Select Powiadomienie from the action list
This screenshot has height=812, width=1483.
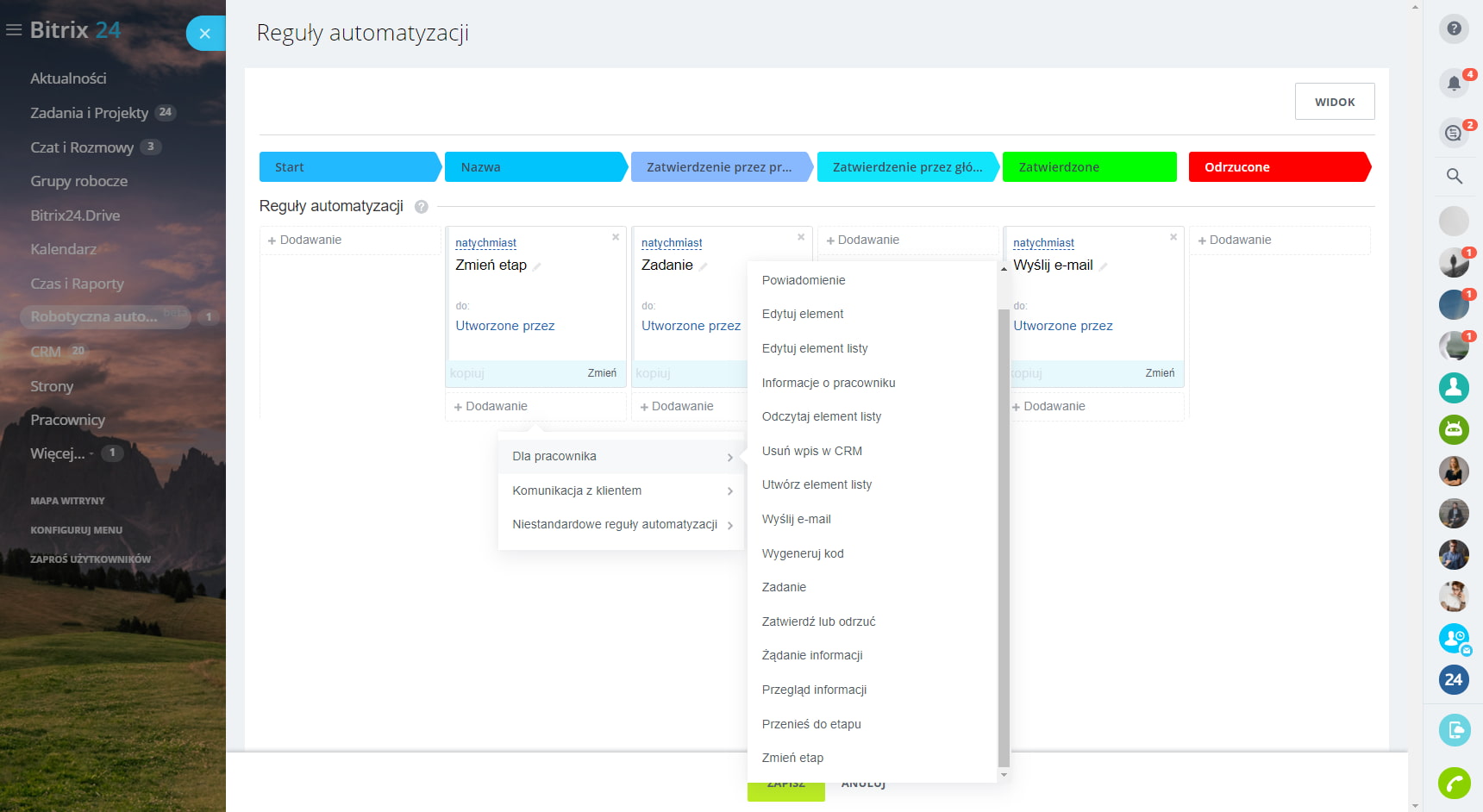point(804,280)
